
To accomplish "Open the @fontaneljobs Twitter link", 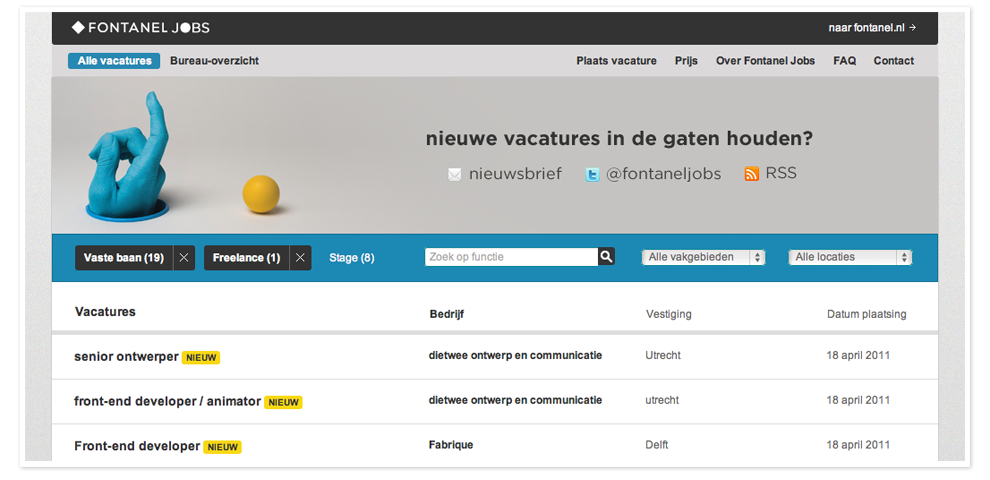I will tap(664, 174).
